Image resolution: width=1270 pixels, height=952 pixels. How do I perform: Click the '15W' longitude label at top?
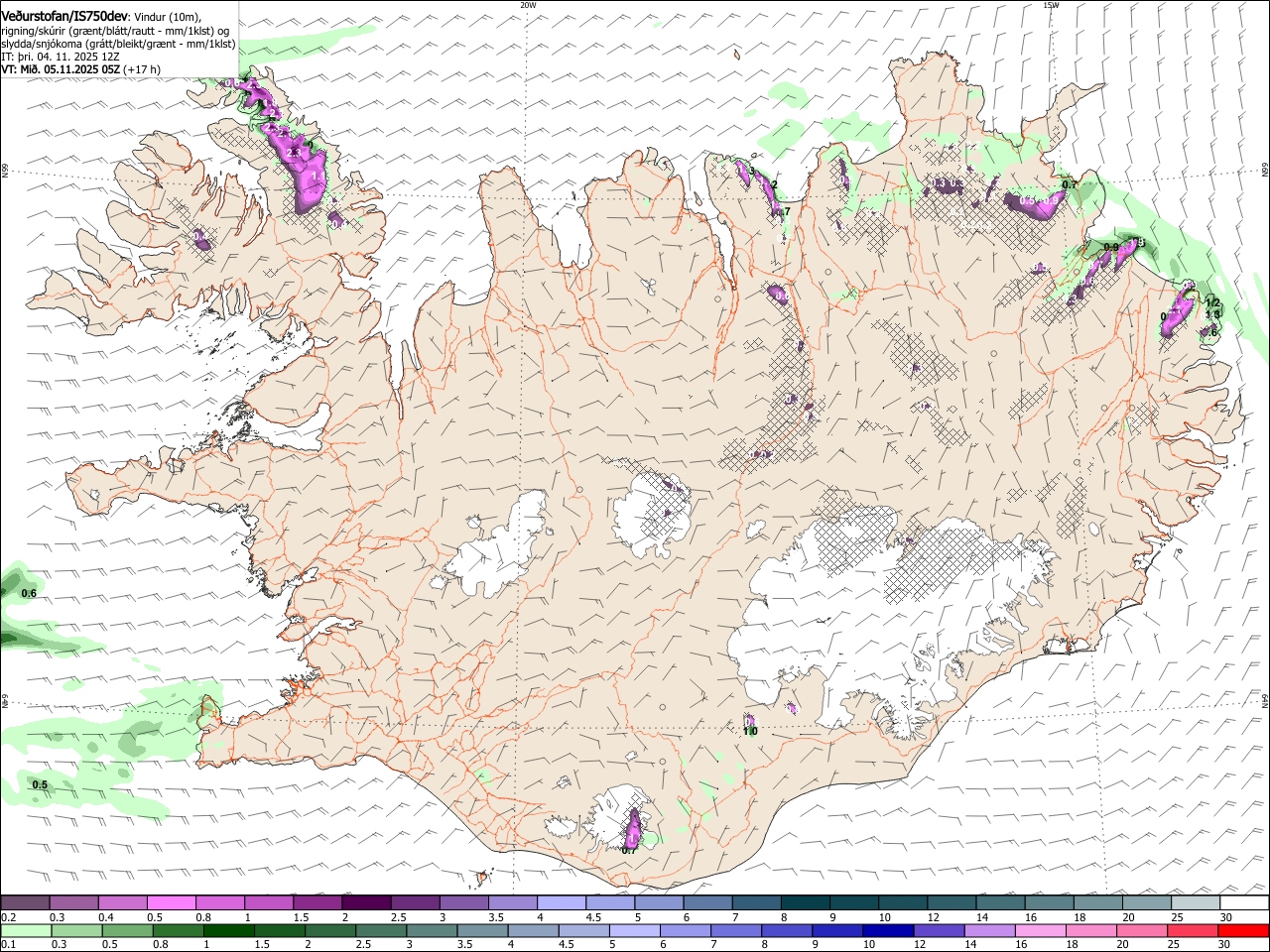tap(1051, 5)
